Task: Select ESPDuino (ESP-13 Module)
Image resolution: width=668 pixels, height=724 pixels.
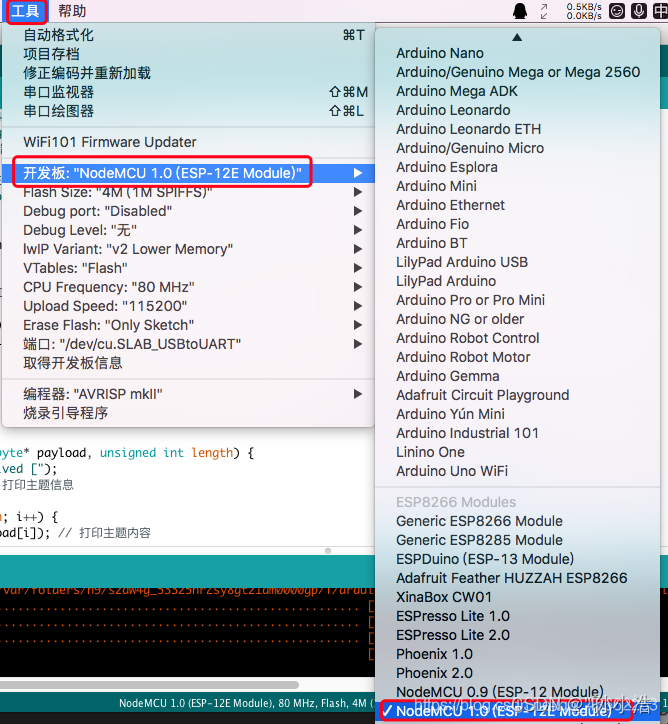Action: 518,559
